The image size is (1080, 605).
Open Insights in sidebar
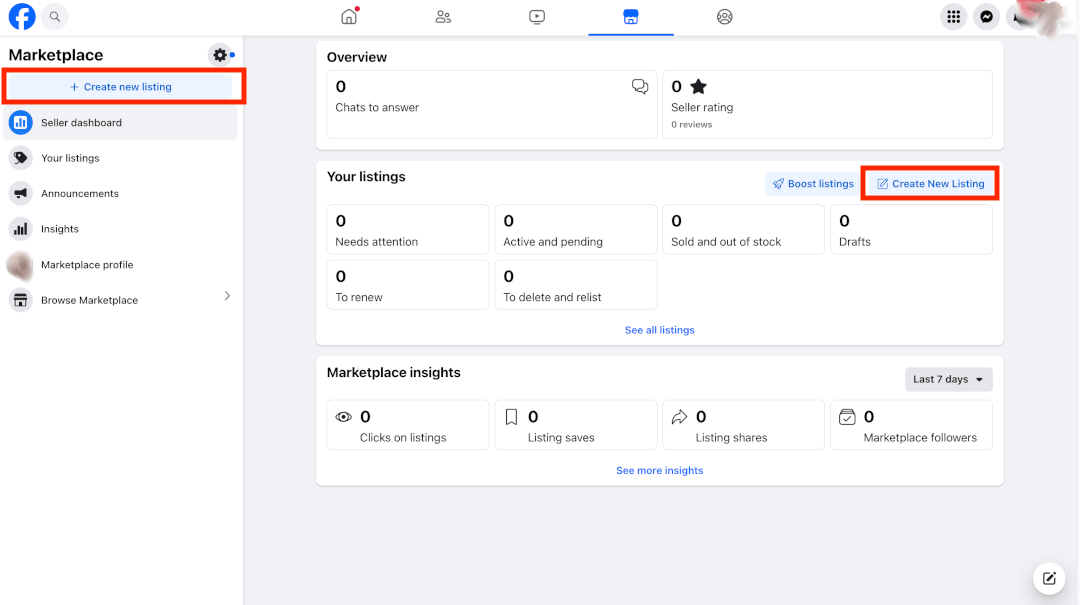pyautogui.click(x=121, y=229)
